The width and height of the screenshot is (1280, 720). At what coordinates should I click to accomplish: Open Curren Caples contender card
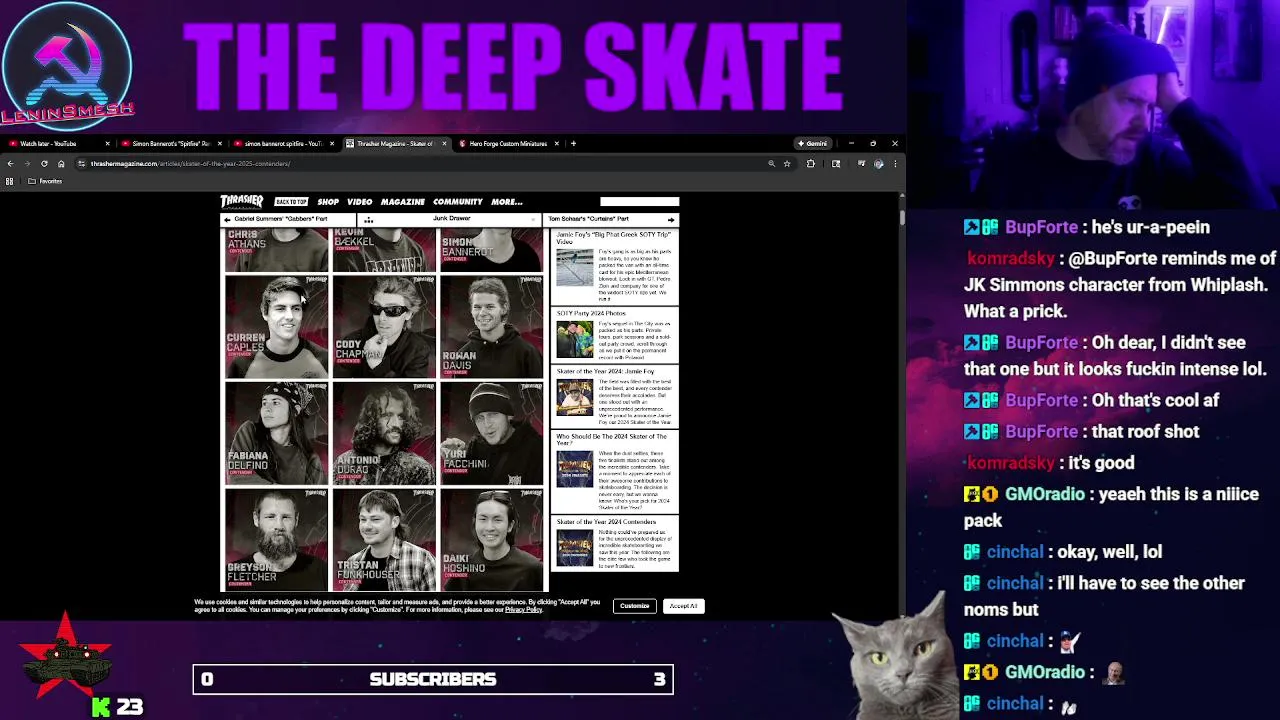[x=276, y=327]
